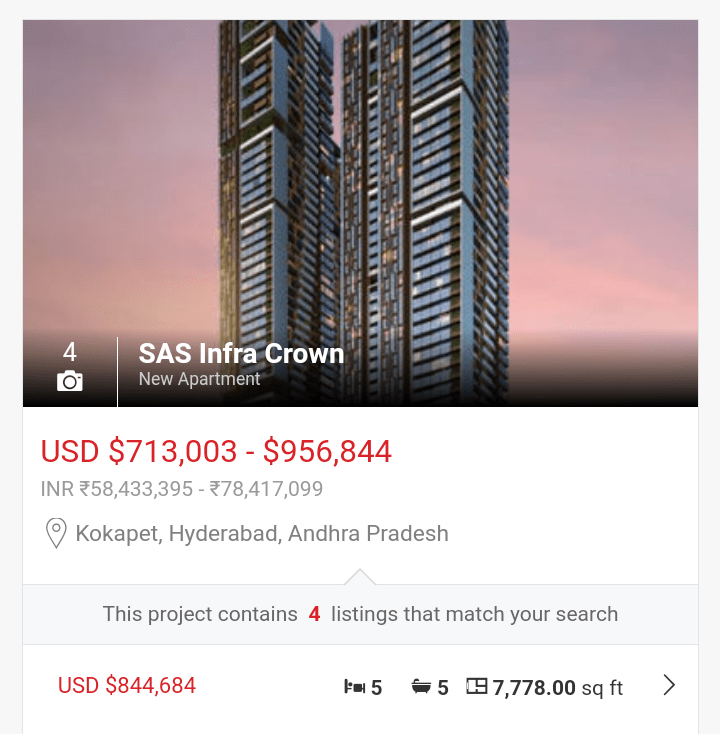Viewport: 720px width, 734px height.
Task: Open Kokapet, Hyderabad, Andhra Pradesh location
Action: point(262,533)
